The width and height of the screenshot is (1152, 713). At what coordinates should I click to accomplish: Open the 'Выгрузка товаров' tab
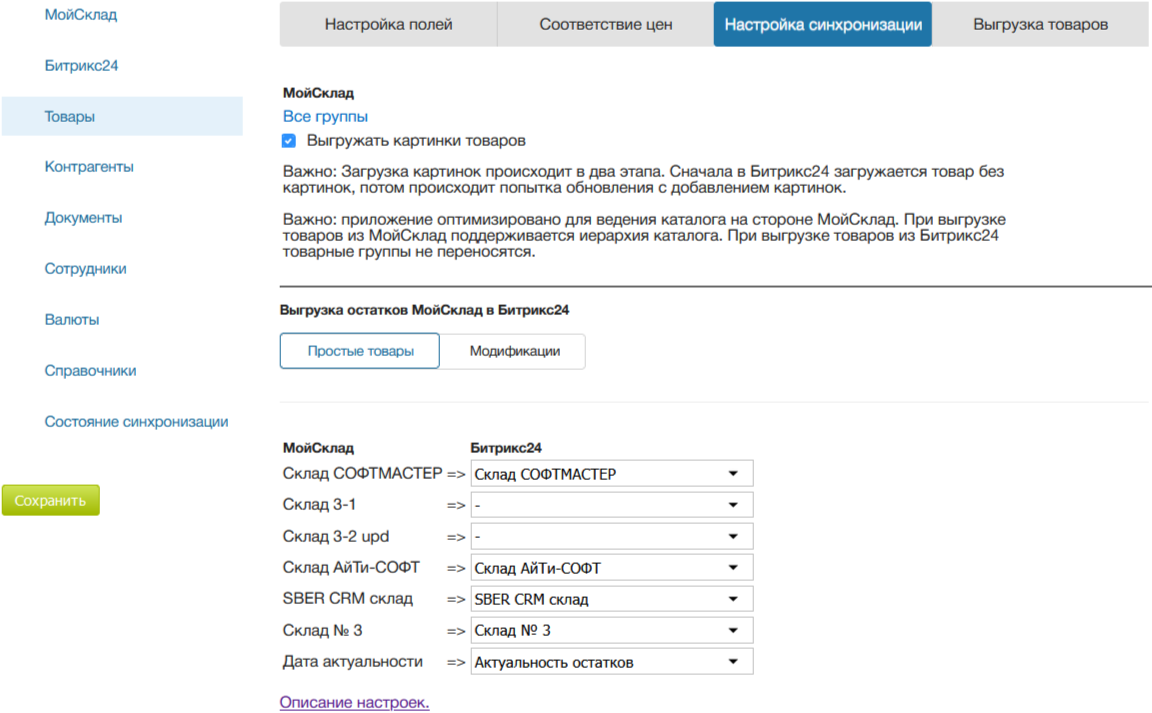[1040, 24]
